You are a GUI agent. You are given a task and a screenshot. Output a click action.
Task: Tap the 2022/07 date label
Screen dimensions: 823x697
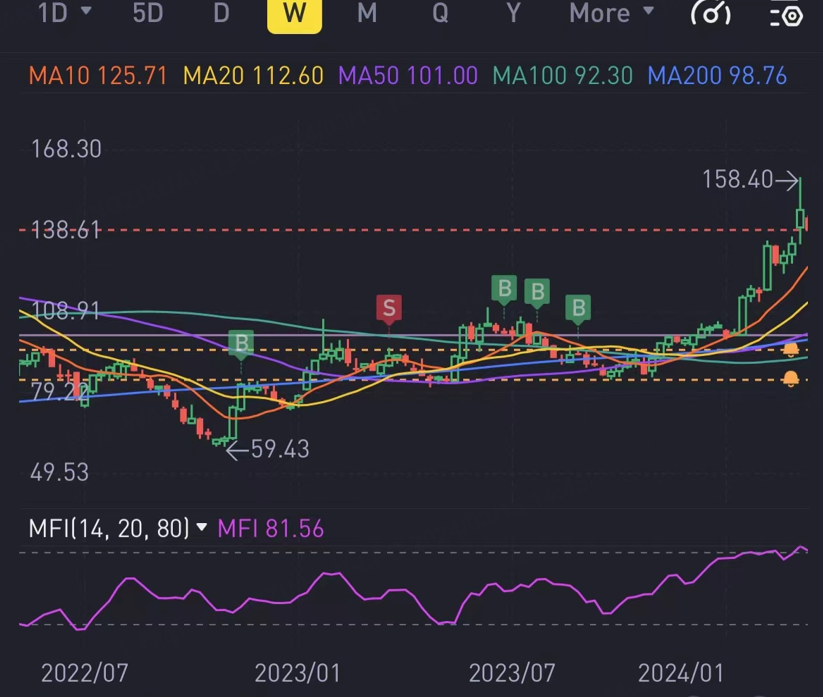click(85, 673)
